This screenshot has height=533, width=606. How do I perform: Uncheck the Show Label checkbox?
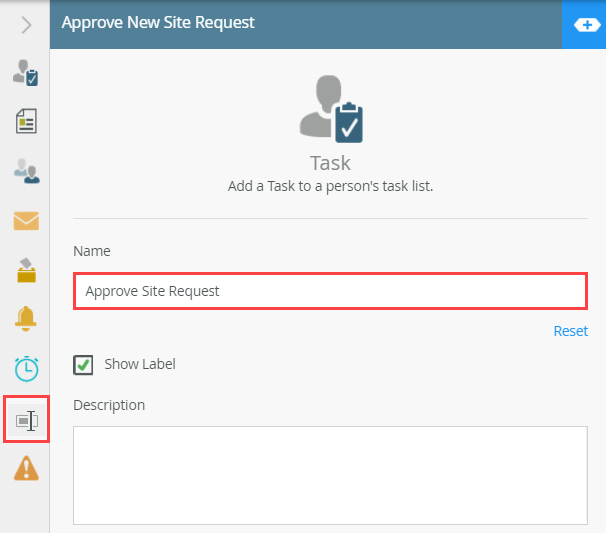pyautogui.click(x=83, y=365)
